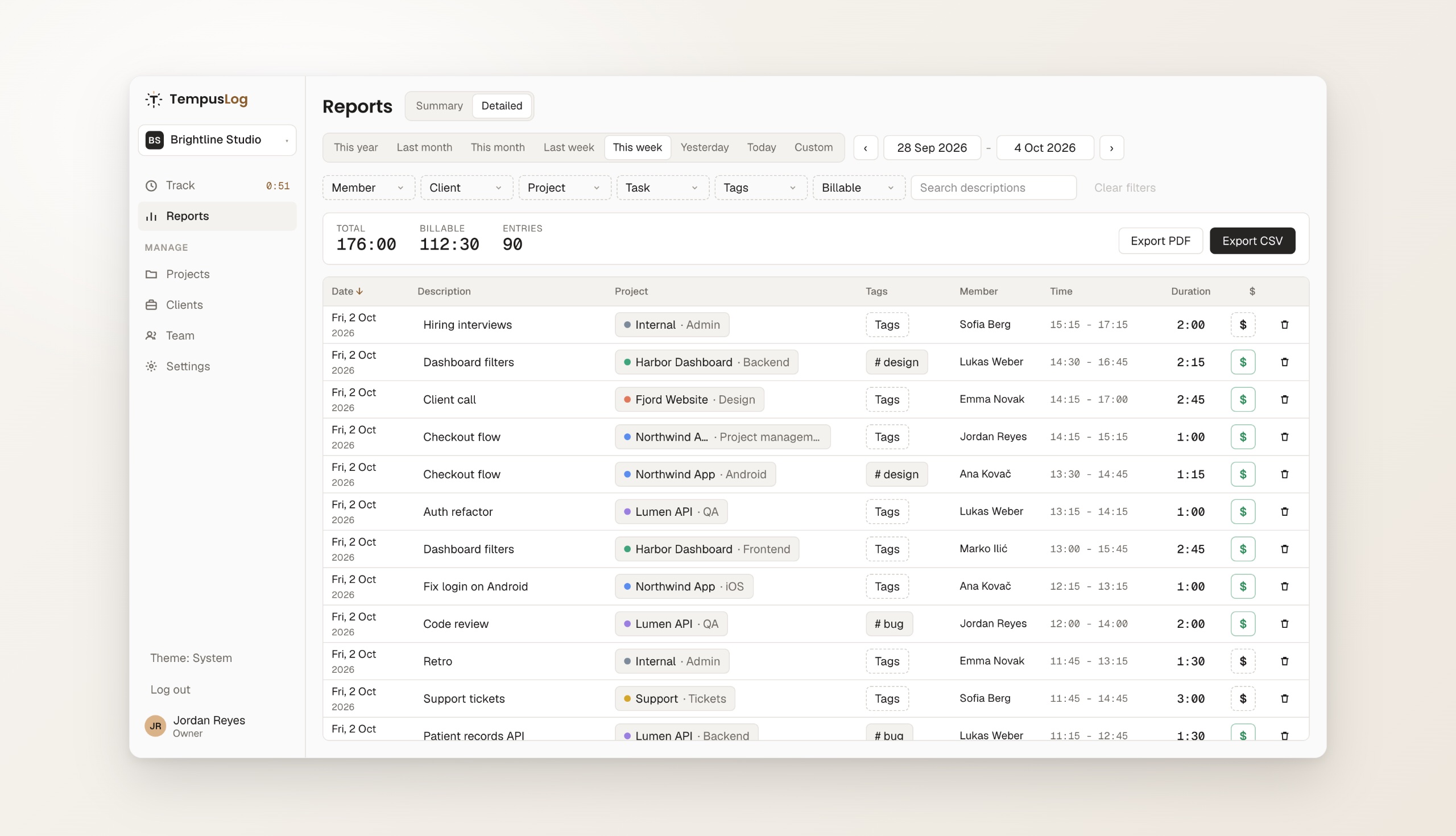1456x836 pixels.
Task: Switch to the Summary report tab
Action: 439,106
